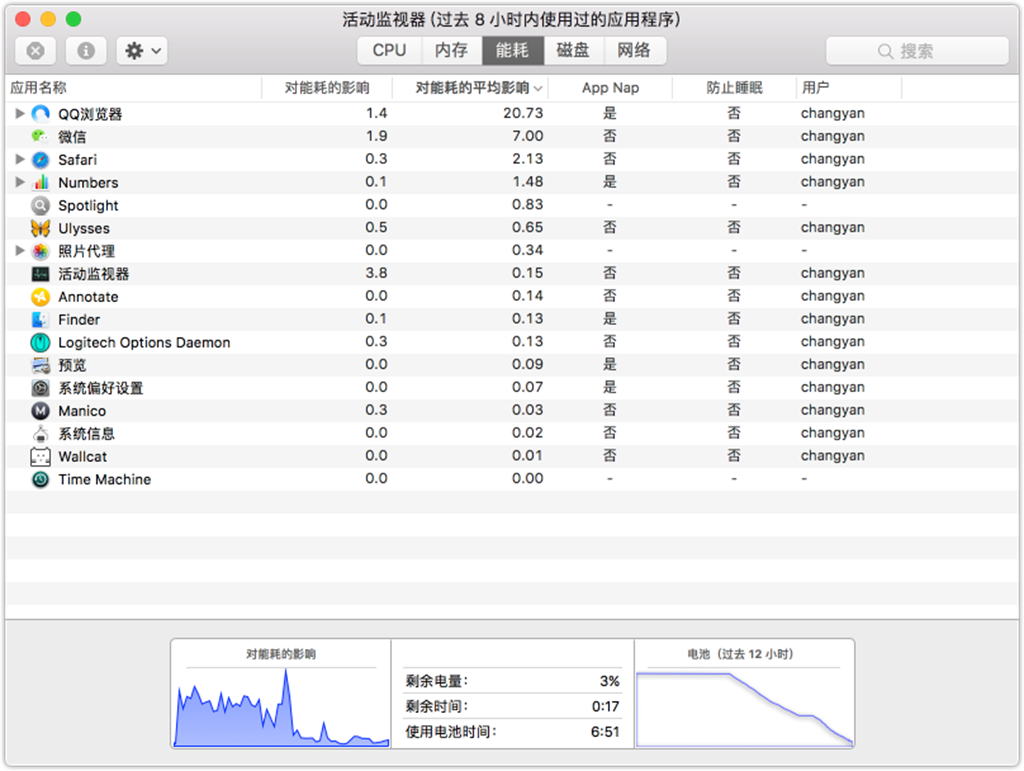Click the Numbers chart icon
The image size is (1024, 771).
tap(38, 182)
